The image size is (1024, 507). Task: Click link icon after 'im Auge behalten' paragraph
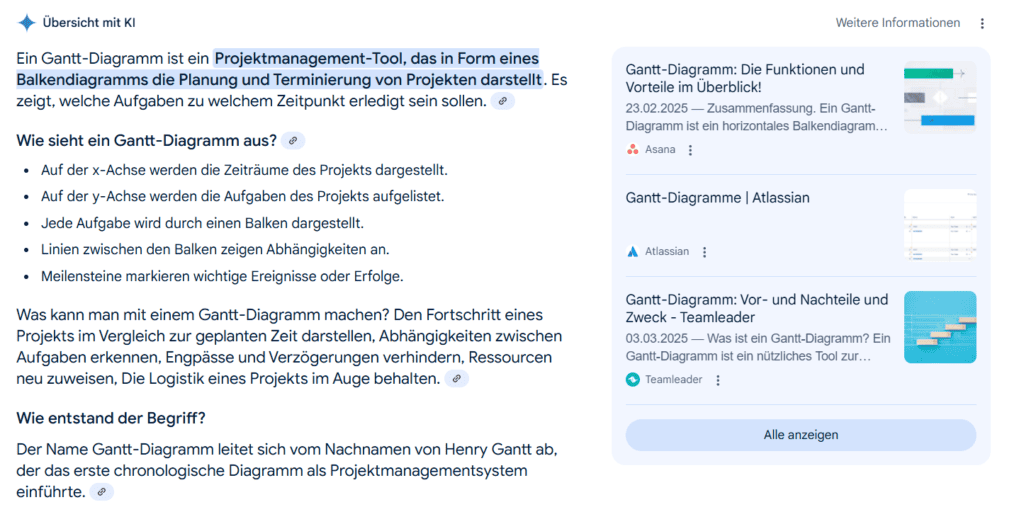[456, 379]
